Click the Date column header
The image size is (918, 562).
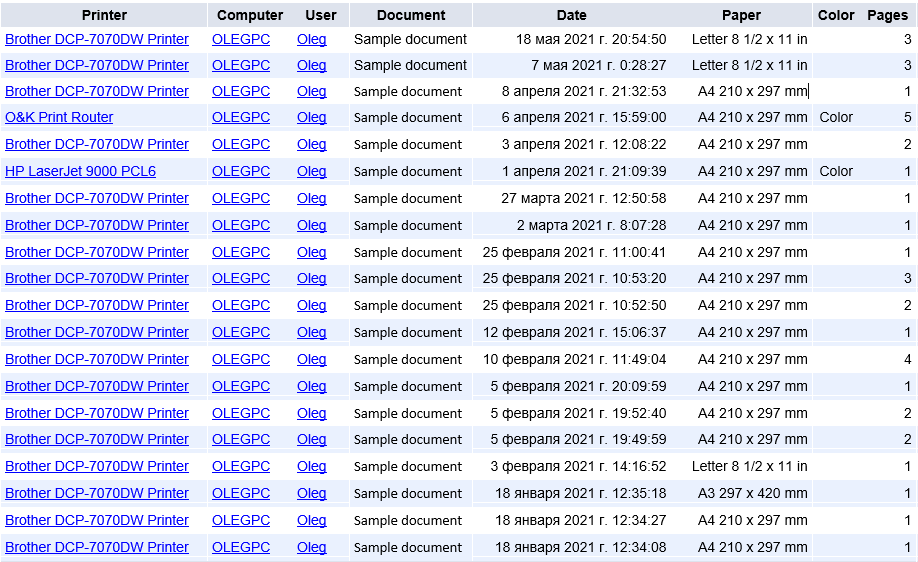[x=571, y=15]
